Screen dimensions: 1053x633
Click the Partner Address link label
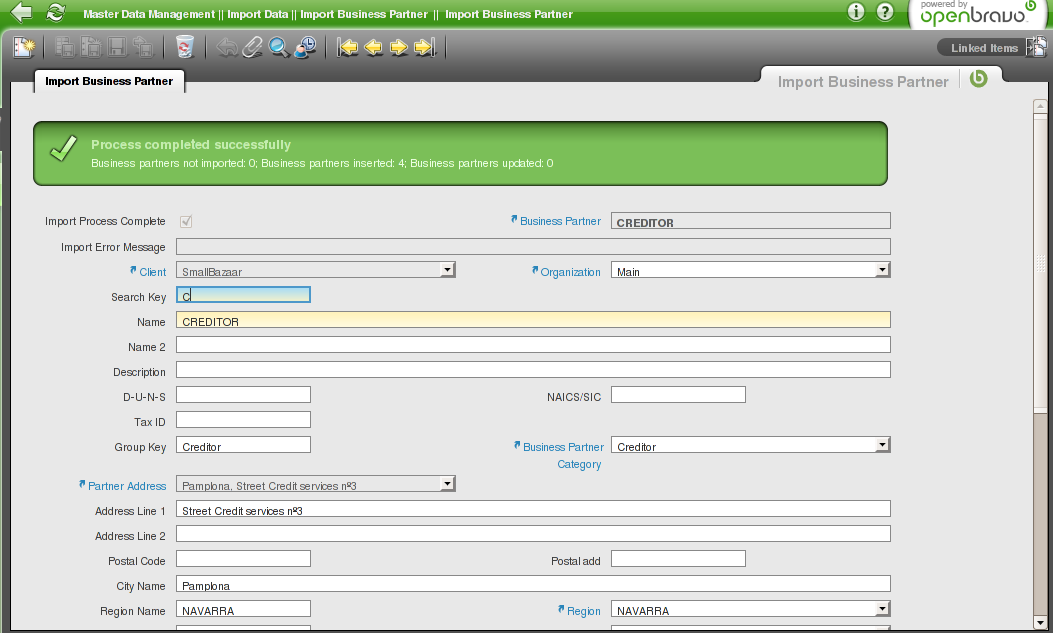point(127,486)
